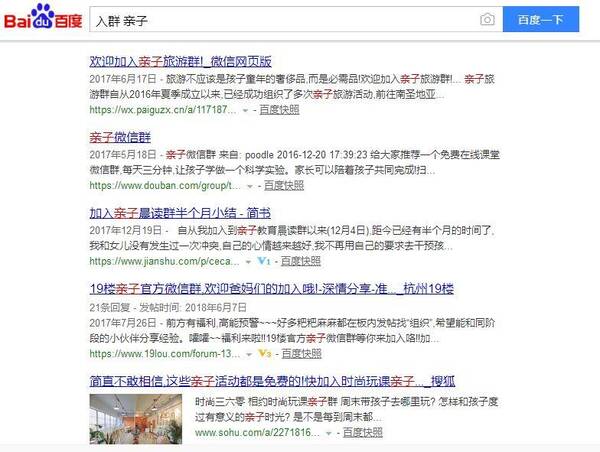
Task: Open result 欢迎加入亲子旅游群 微信网页版
Action: click(x=181, y=62)
